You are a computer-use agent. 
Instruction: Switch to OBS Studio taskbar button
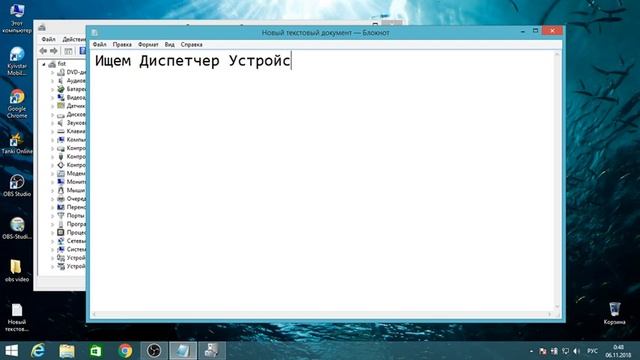[x=154, y=351]
